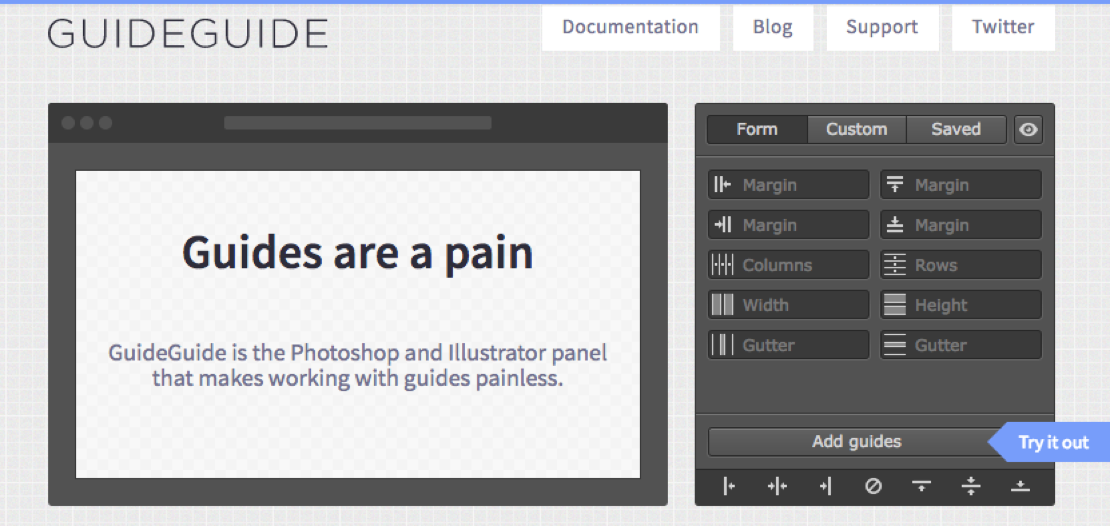The width and height of the screenshot is (1110, 526).
Task: Click into the Rows input field
Action: coord(961,265)
